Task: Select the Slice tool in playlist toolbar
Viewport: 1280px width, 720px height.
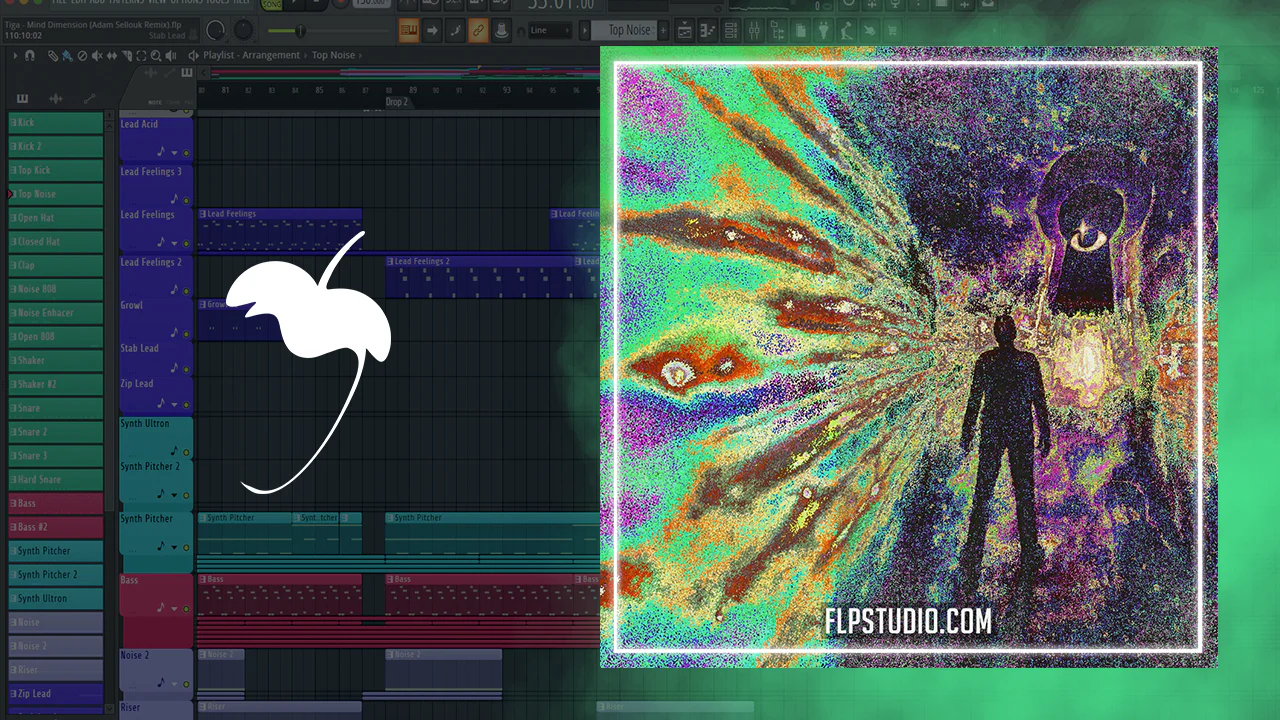Action: pyautogui.click(x=127, y=56)
